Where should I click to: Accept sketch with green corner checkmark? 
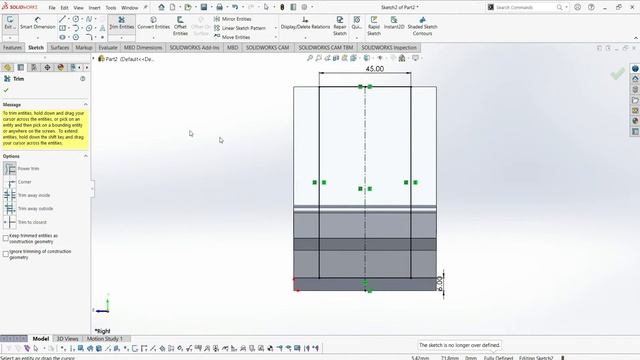click(x=618, y=74)
